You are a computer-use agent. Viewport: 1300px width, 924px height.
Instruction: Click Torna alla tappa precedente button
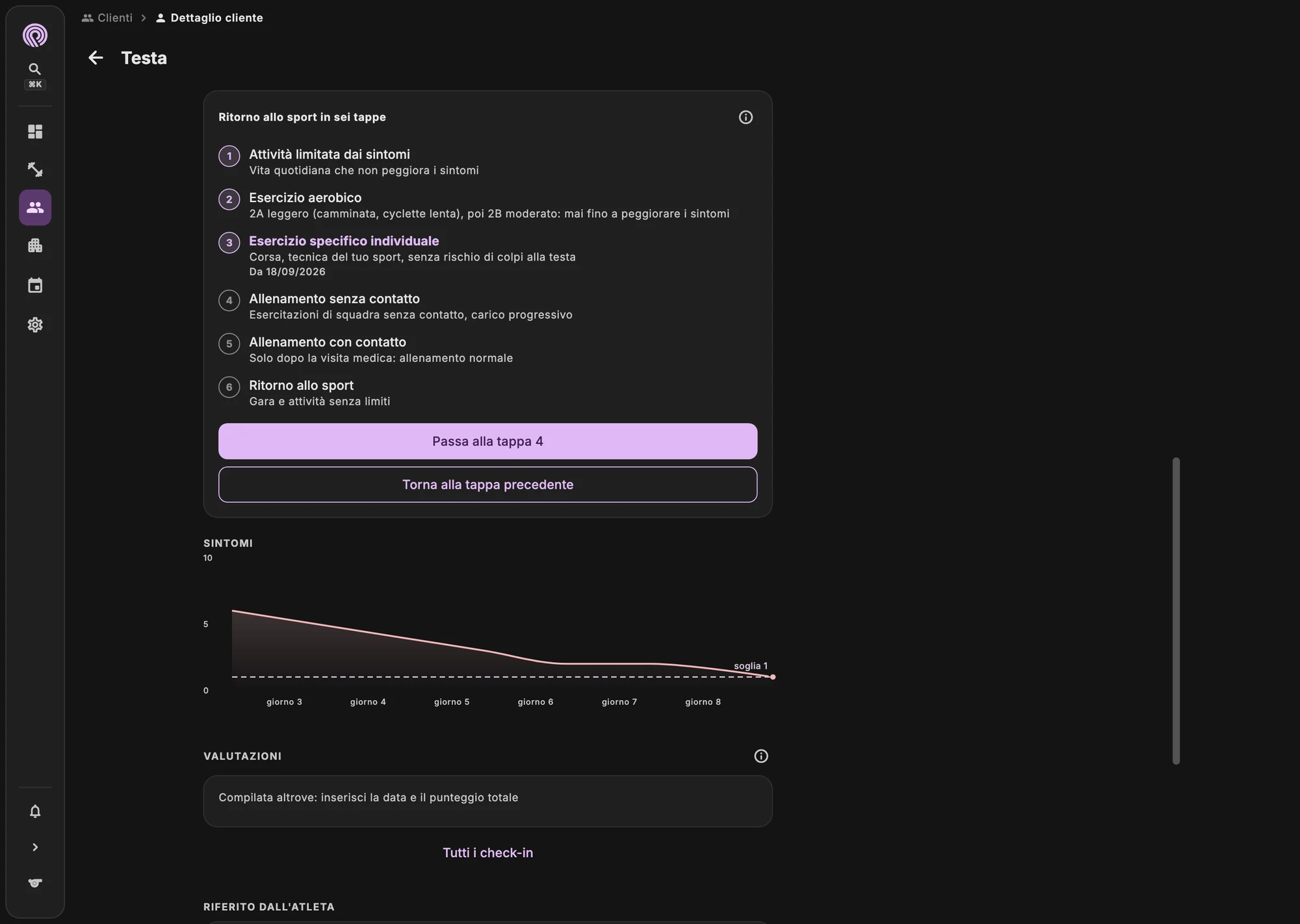tap(487, 485)
